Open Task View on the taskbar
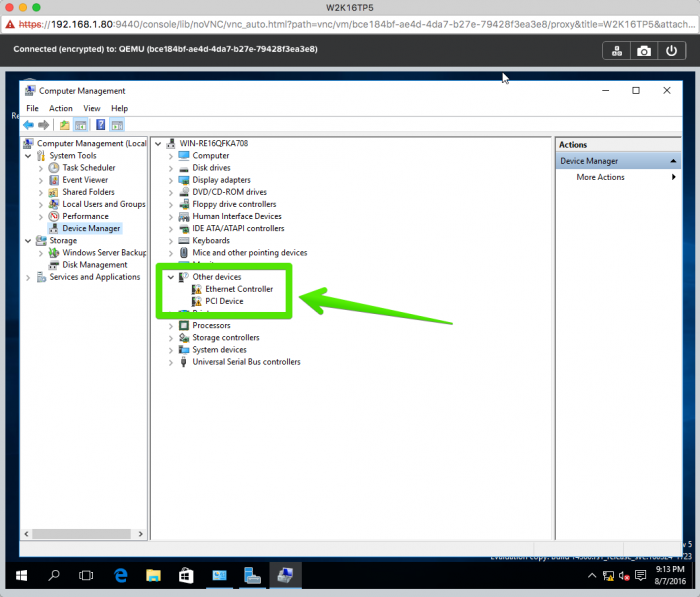The image size is (700, 597). click(86, 576)
